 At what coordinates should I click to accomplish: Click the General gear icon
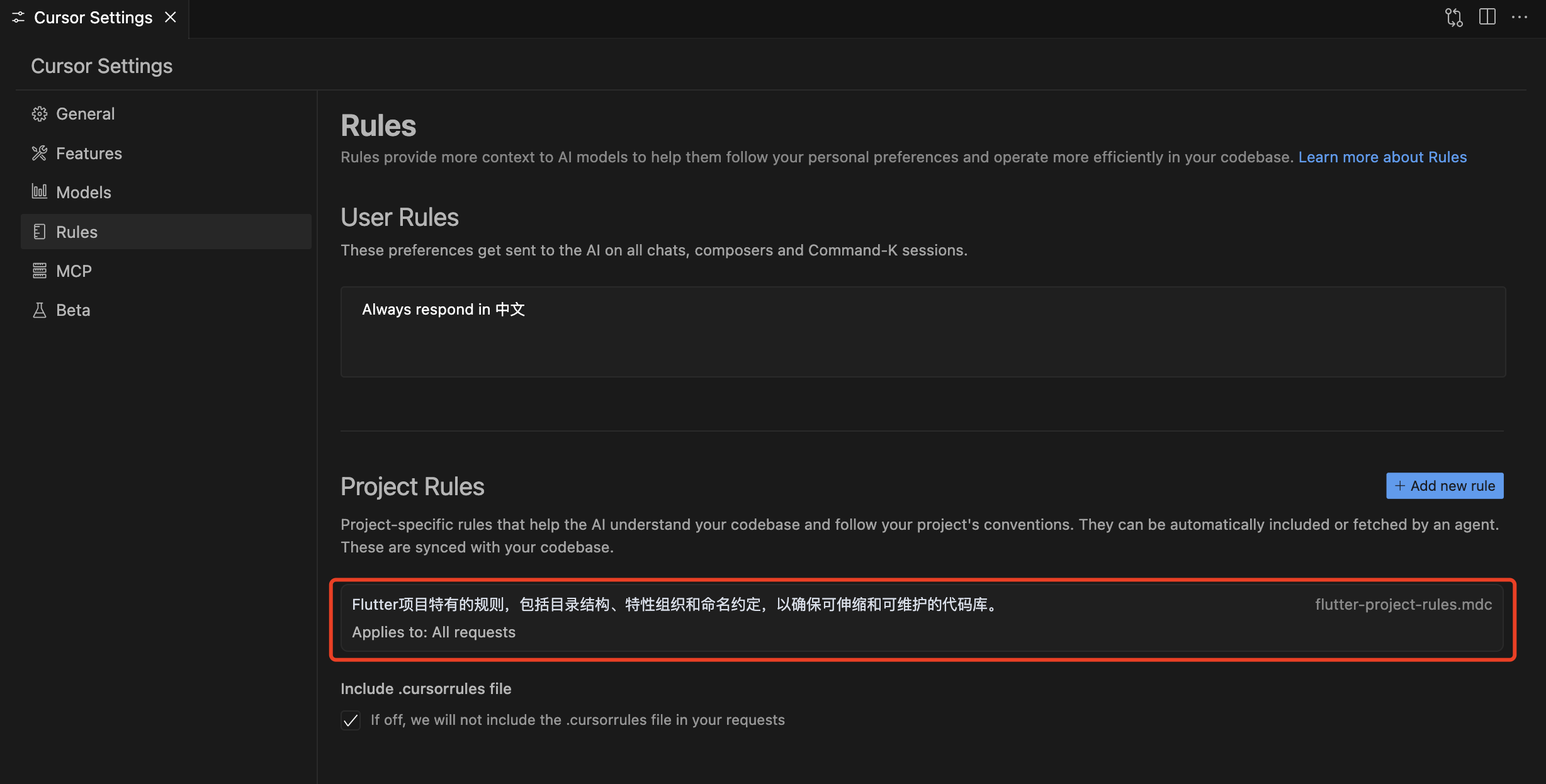click(x=39, y=114)
